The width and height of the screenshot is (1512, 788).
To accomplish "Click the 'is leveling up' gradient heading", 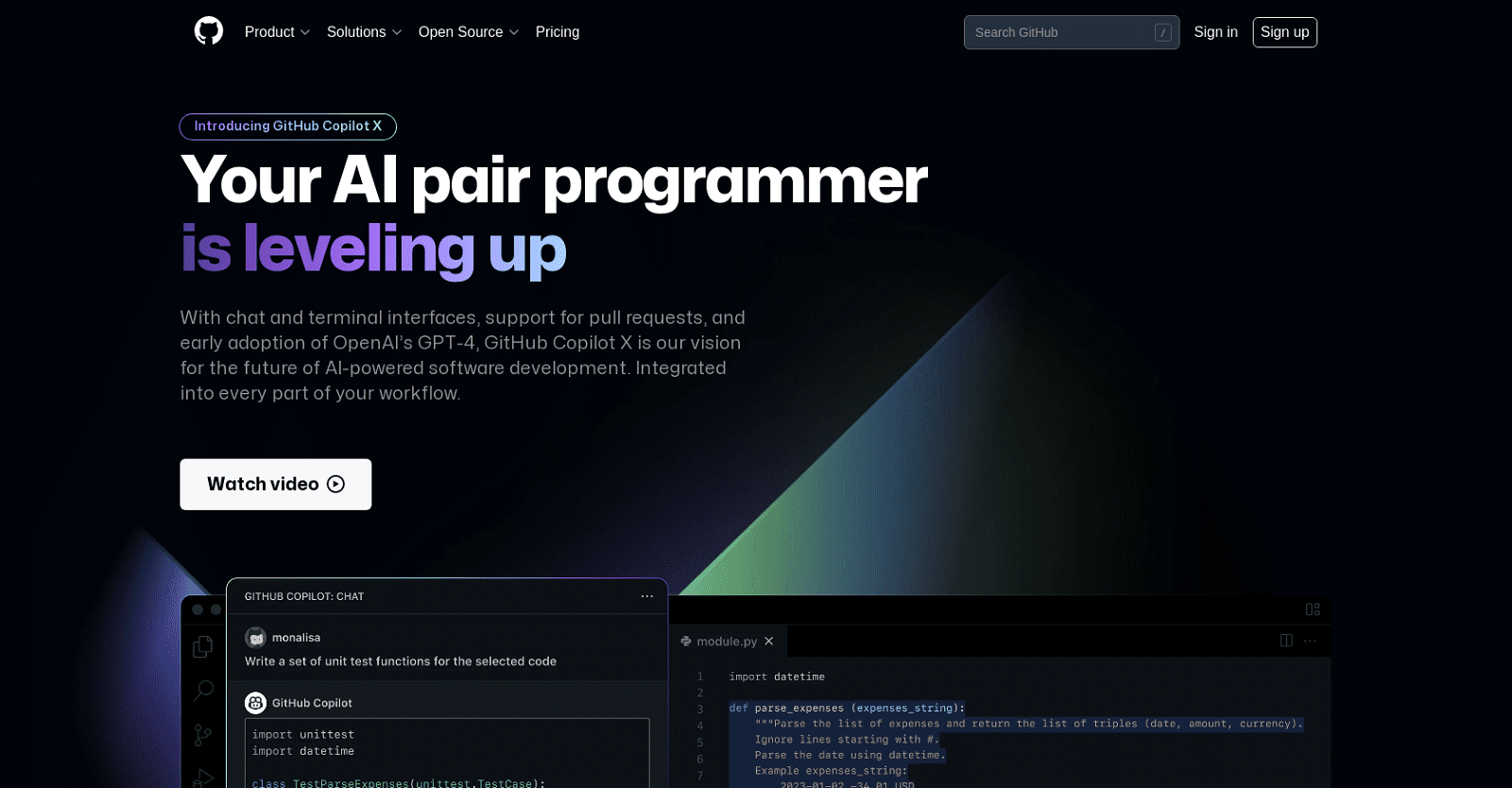I will click(x=373, y=249).
